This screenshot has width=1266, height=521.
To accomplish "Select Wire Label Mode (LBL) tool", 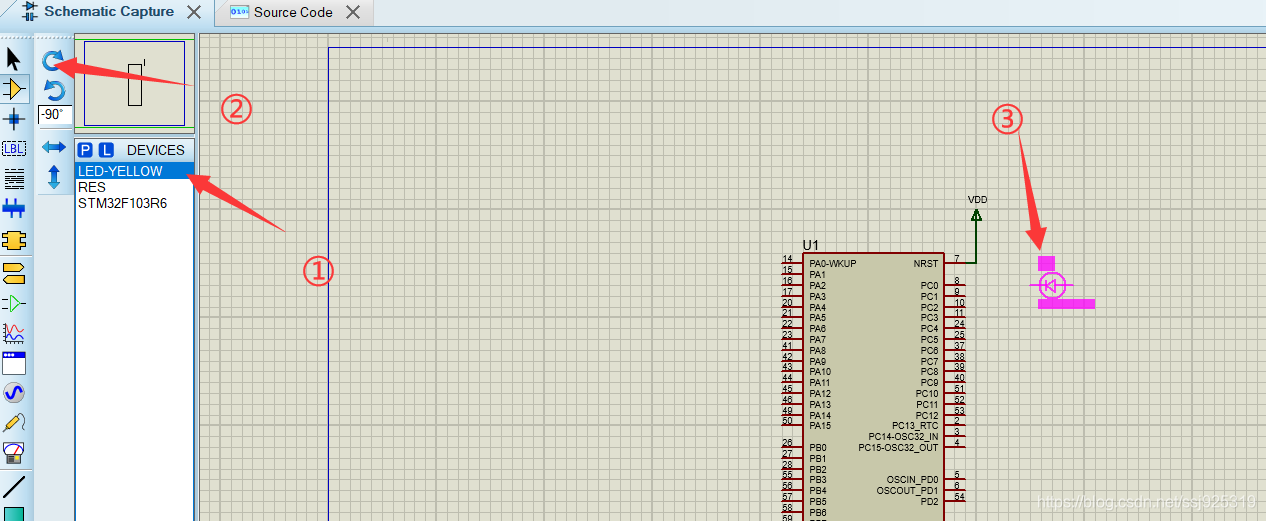I will (14, 149).
